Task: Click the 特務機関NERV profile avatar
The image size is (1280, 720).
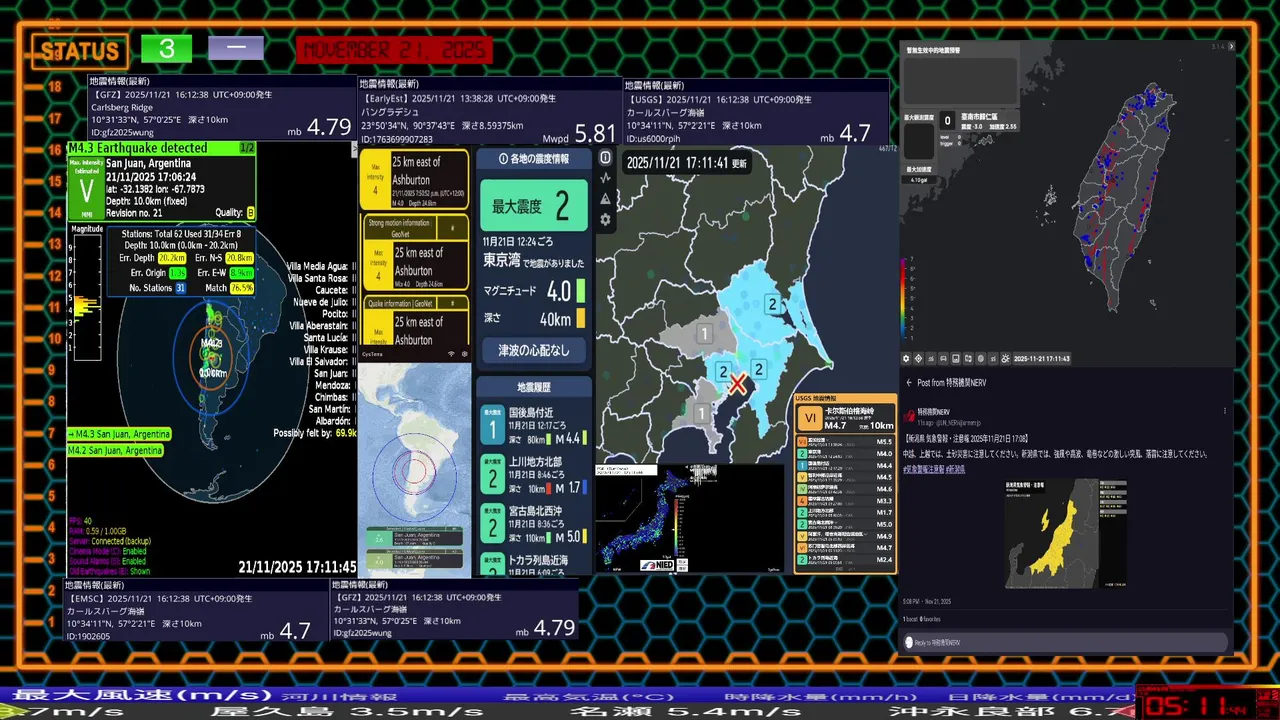Action: point(910,415)
